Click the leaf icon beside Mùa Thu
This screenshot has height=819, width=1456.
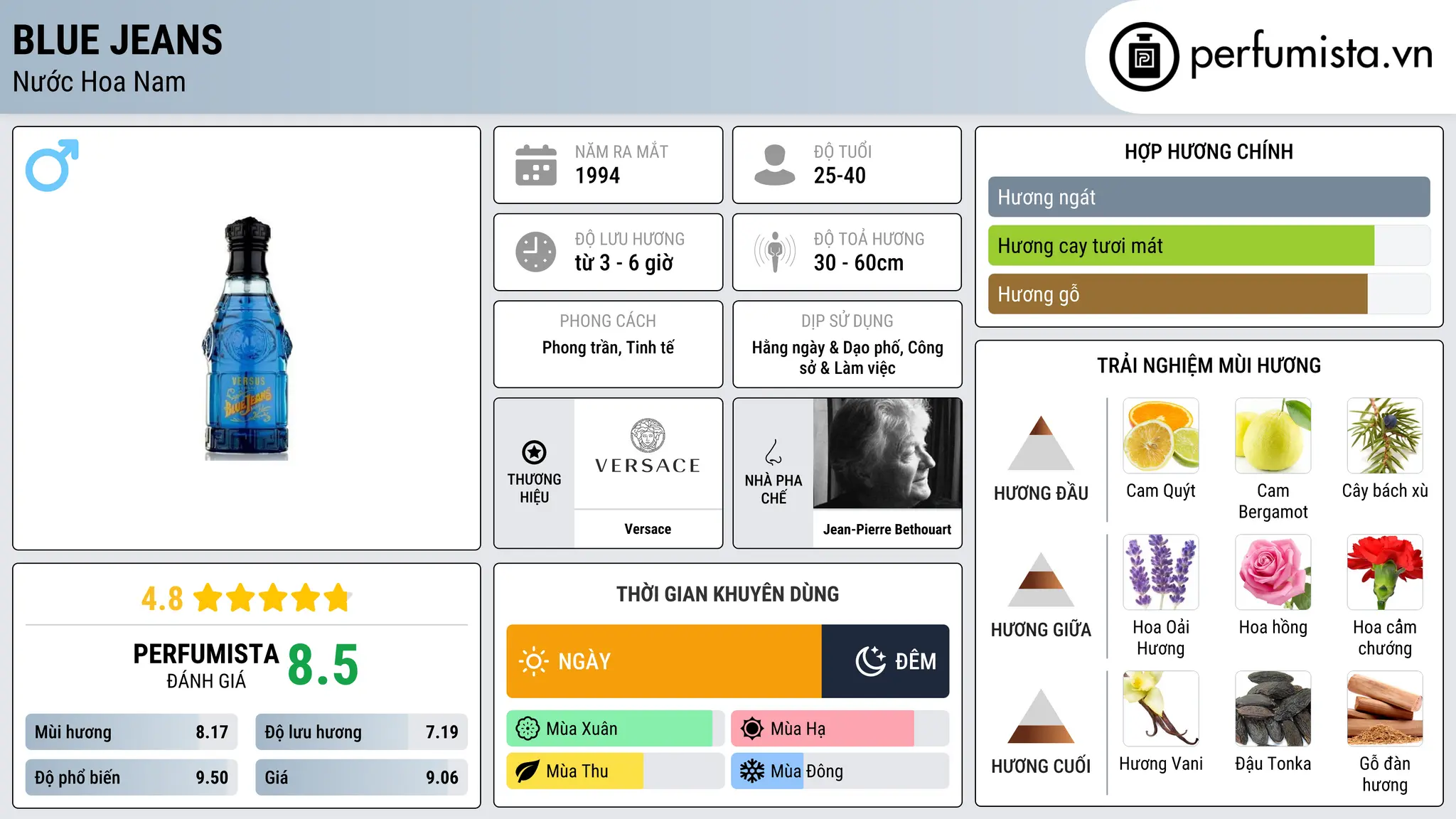pyautogui.click(x=528, y=771)
